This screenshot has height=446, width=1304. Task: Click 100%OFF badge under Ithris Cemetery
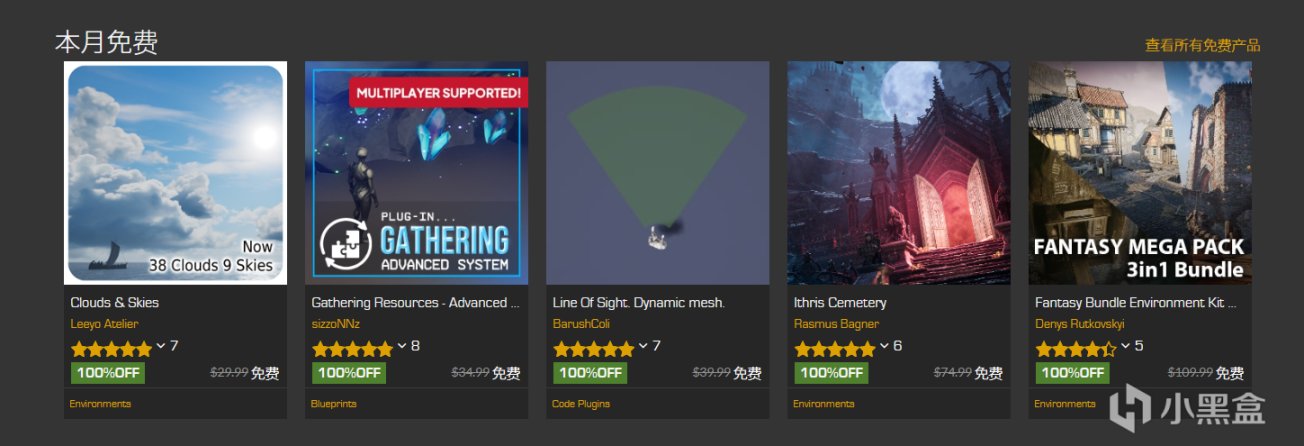pyautogui.click(x=831, y=373)
